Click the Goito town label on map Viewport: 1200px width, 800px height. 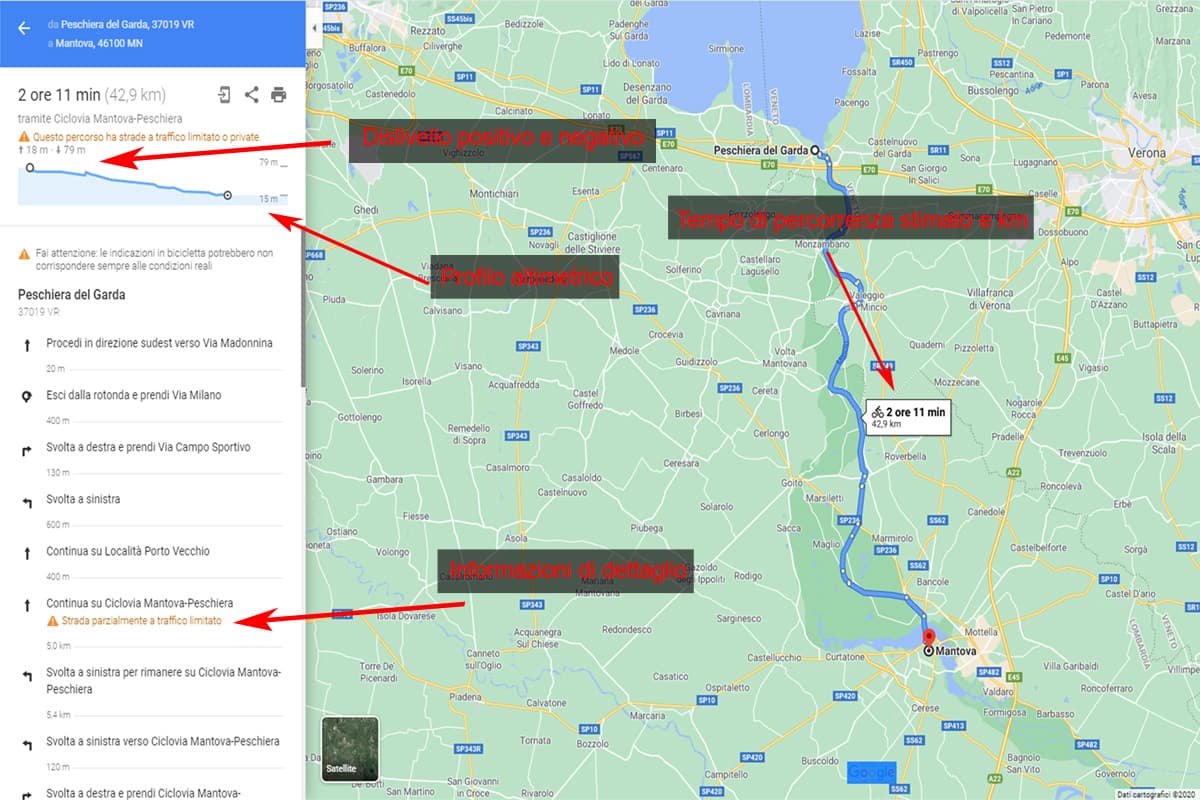[x=791, y=481]
